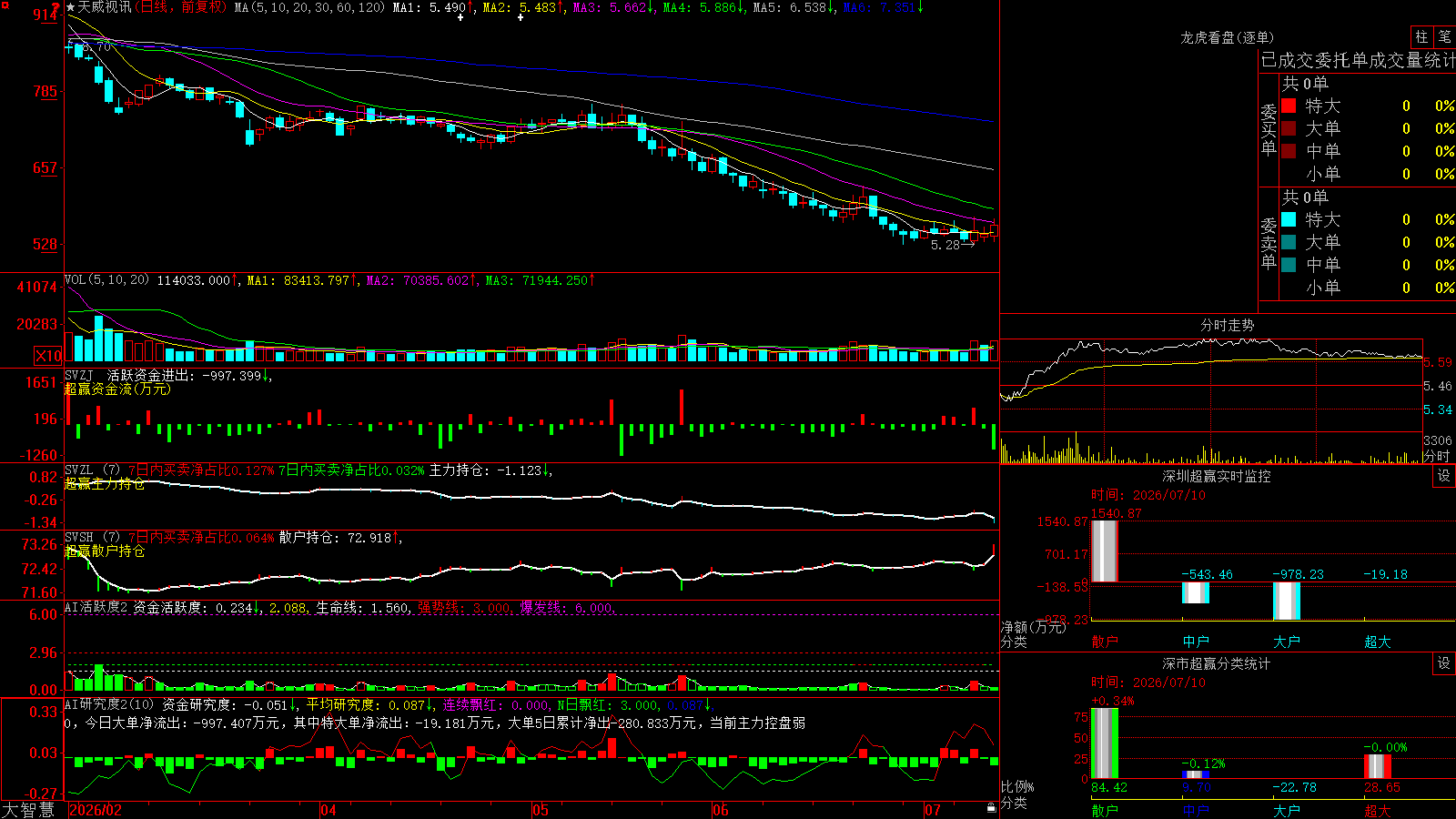Click the bright red 特大 buy order swatch
Viewport: 1456px width, 819px height.
[1289, 106]
